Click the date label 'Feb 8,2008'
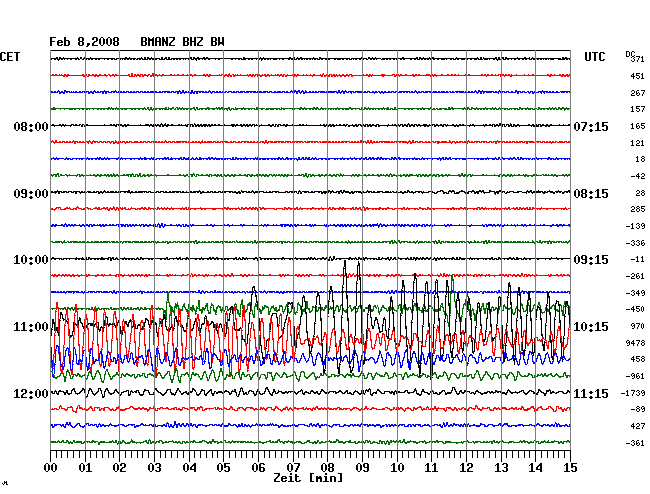Viewport: 650px width, 494px height. click(x=84, y=42)
